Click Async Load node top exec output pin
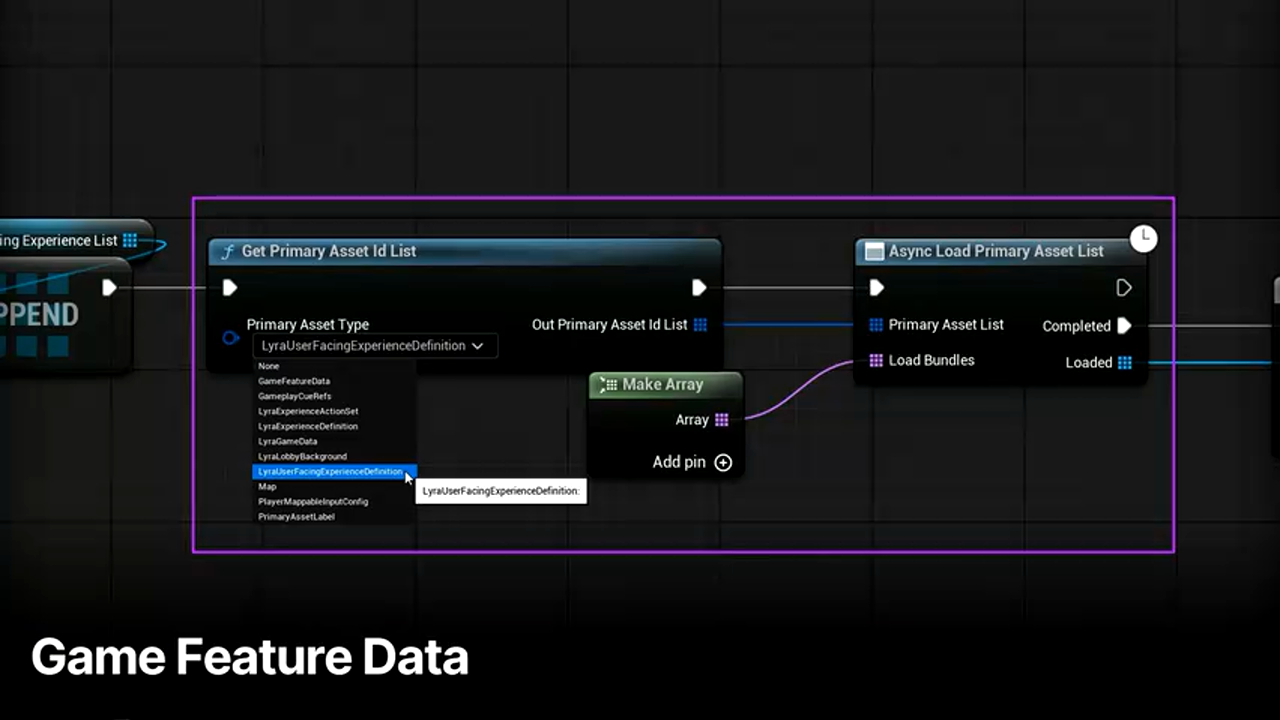 click(x=1124, y=288)
